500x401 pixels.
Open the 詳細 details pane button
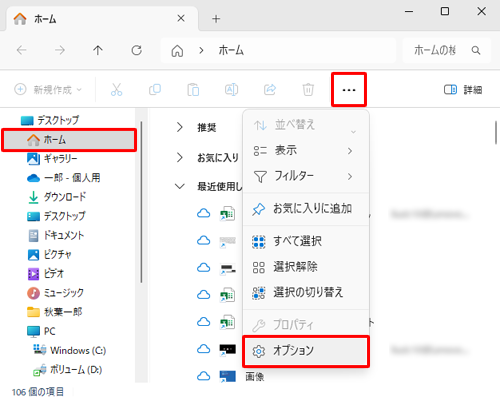click(x=463, y=90)
